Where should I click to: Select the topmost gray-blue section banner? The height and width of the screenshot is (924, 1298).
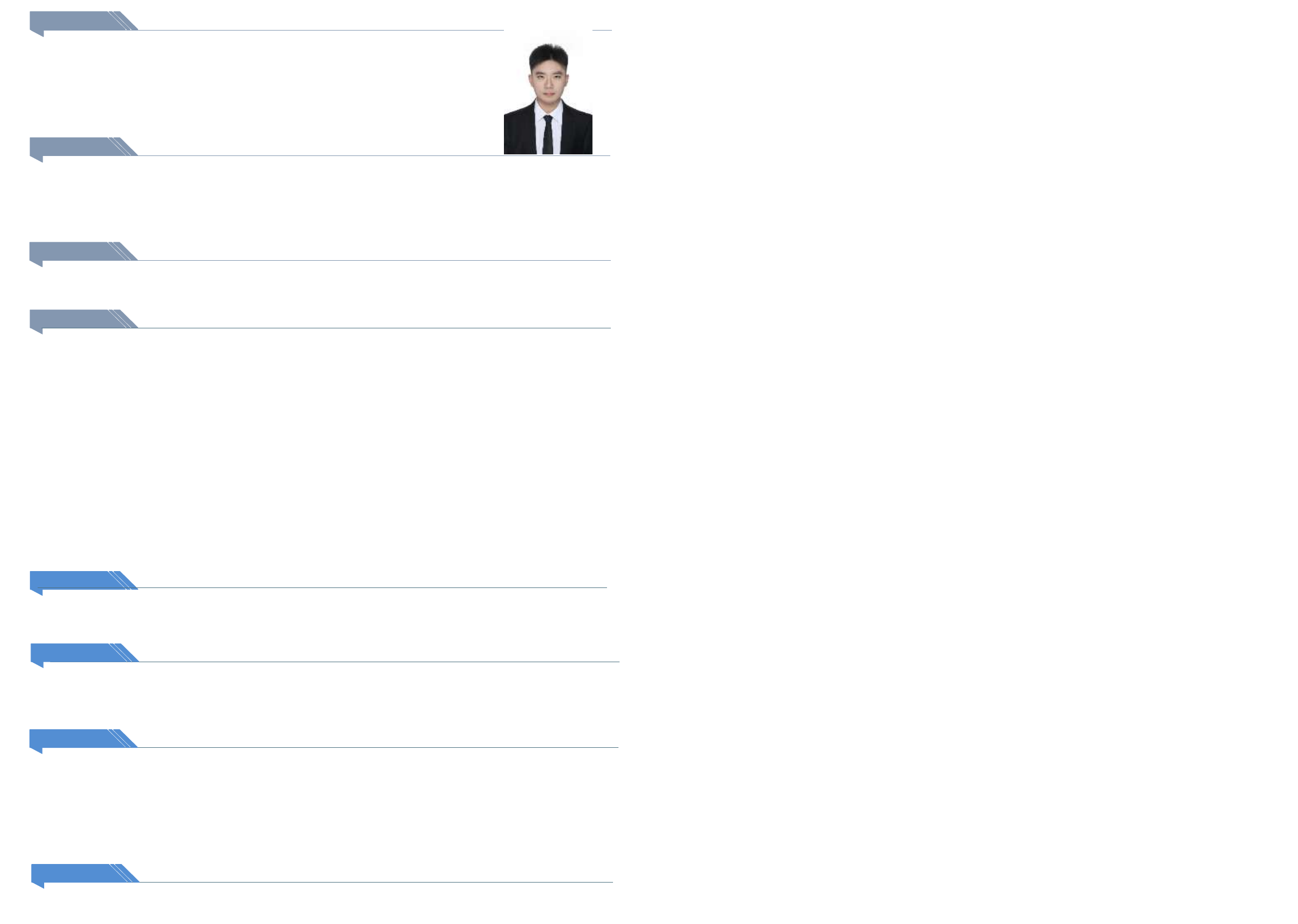click(x=74, y=21)
